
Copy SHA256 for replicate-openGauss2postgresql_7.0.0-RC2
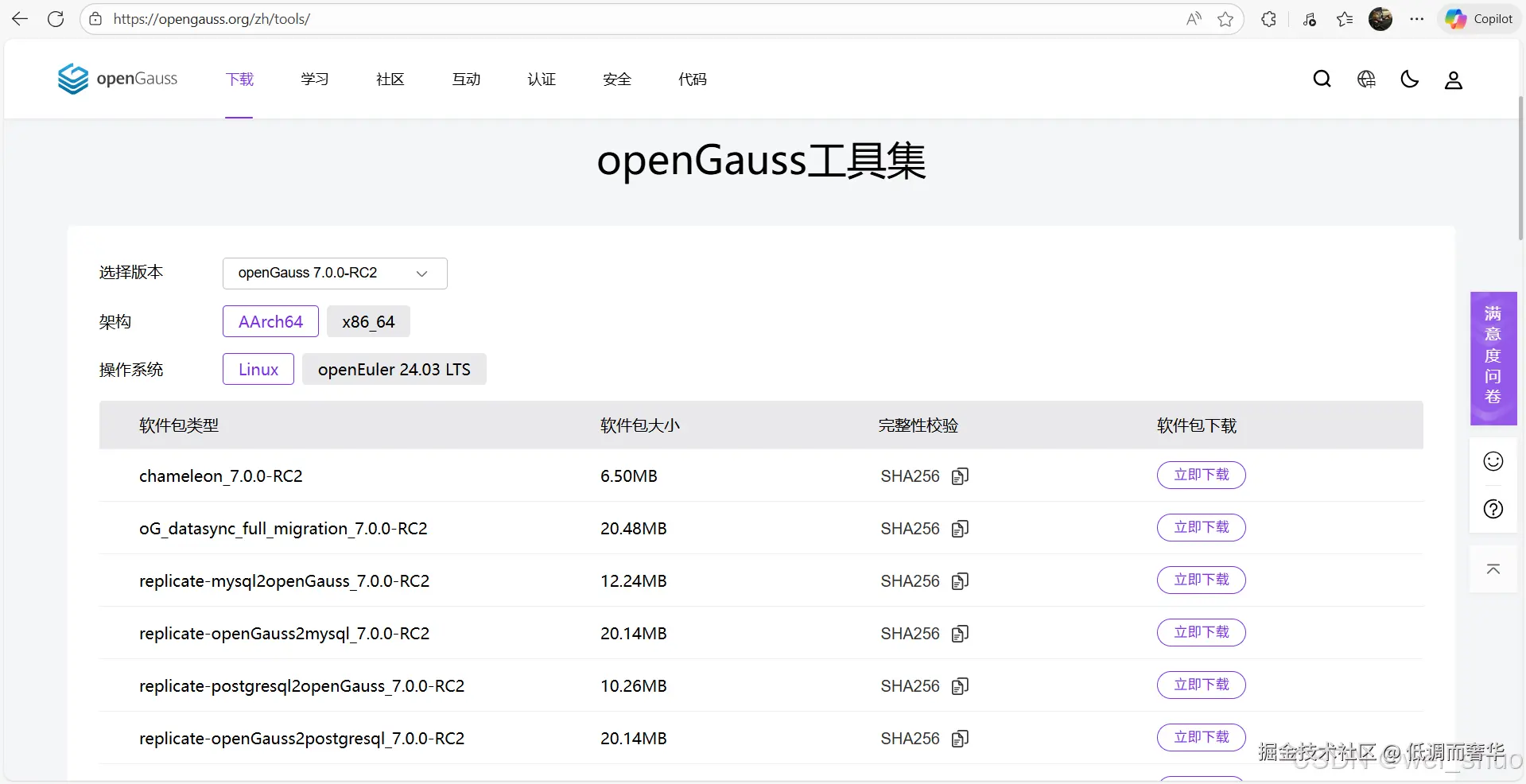click(960, 739)
